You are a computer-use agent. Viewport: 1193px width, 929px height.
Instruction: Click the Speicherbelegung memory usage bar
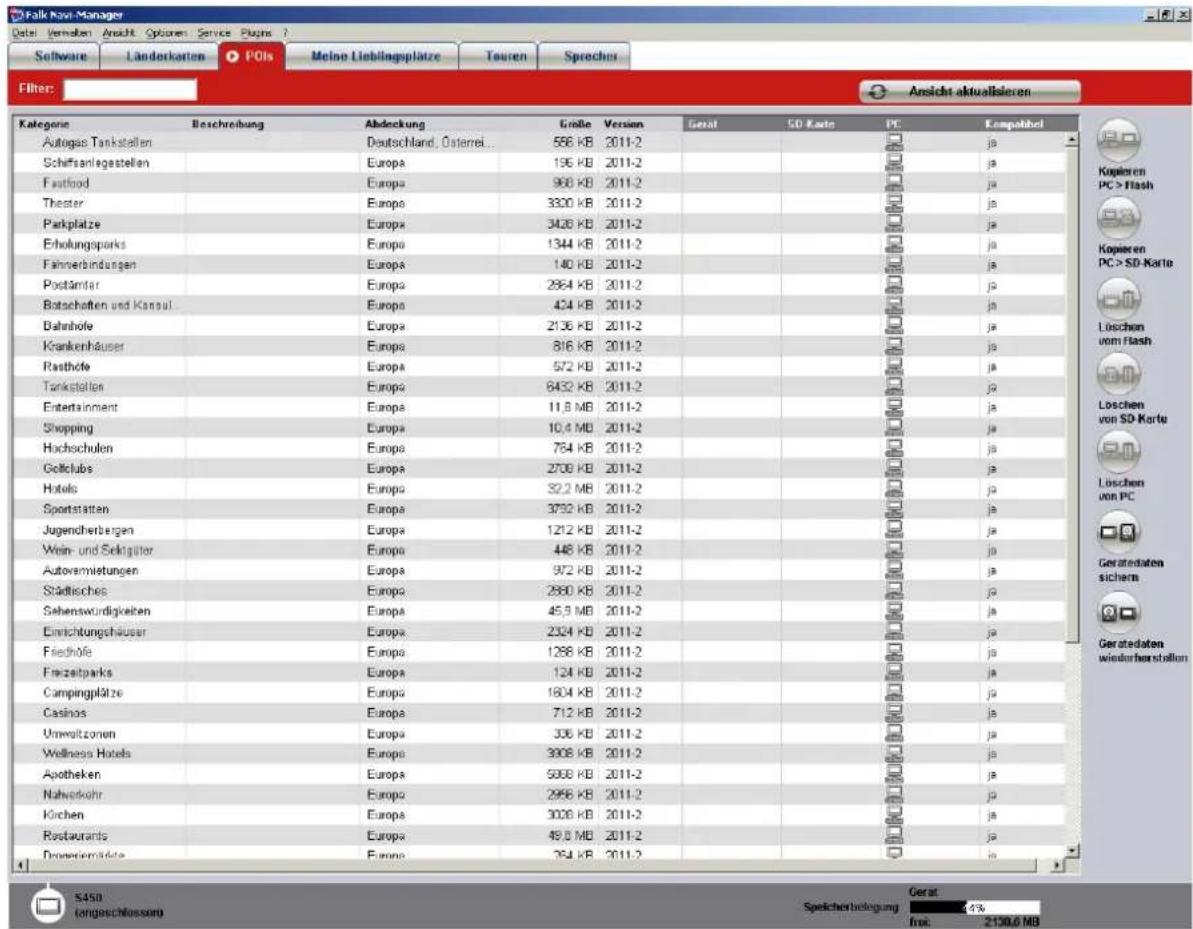point(975,908)
